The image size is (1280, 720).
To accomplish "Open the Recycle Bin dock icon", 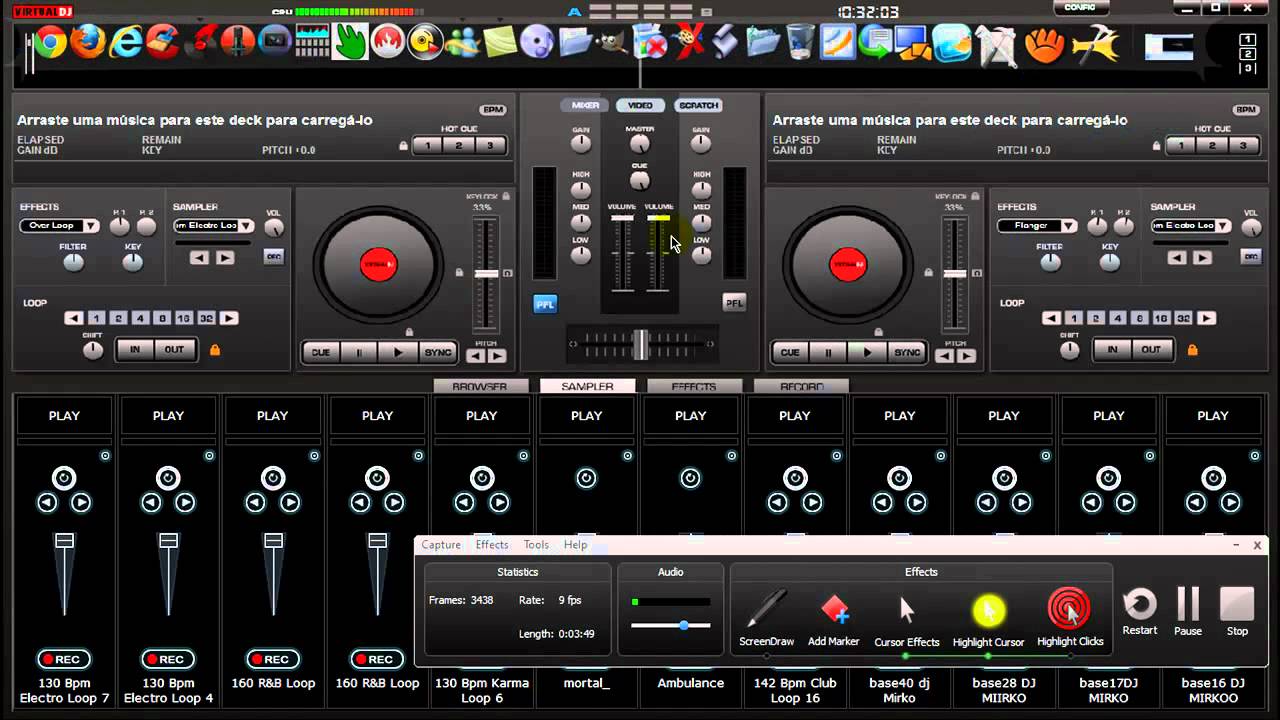I will (x=800, y=42).
